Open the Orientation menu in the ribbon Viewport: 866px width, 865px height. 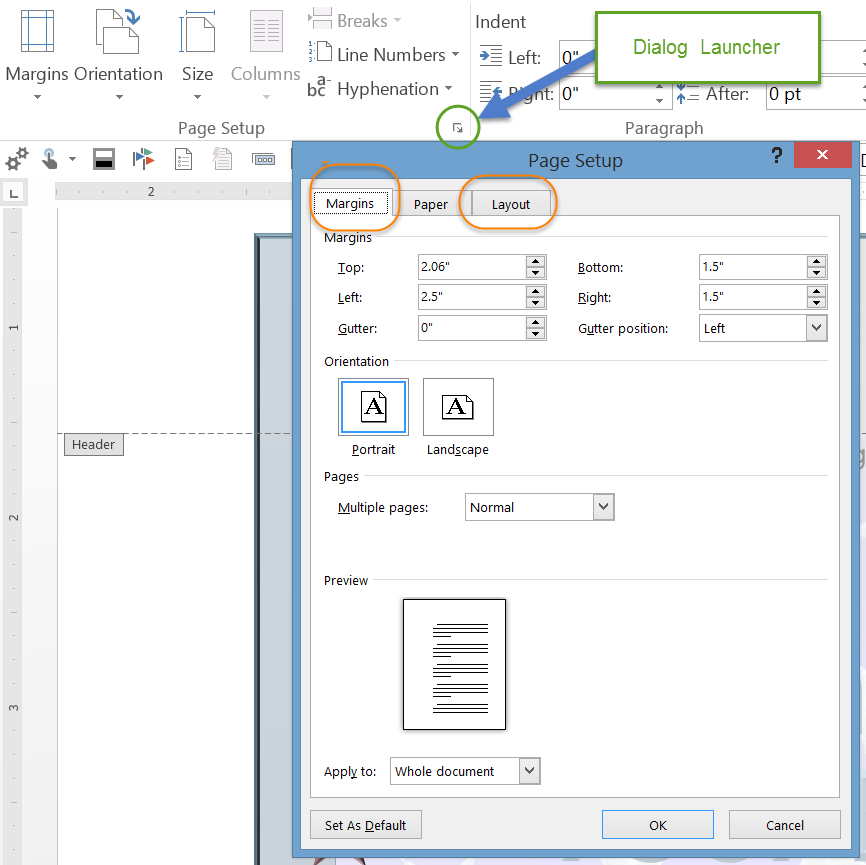(118, 54)
